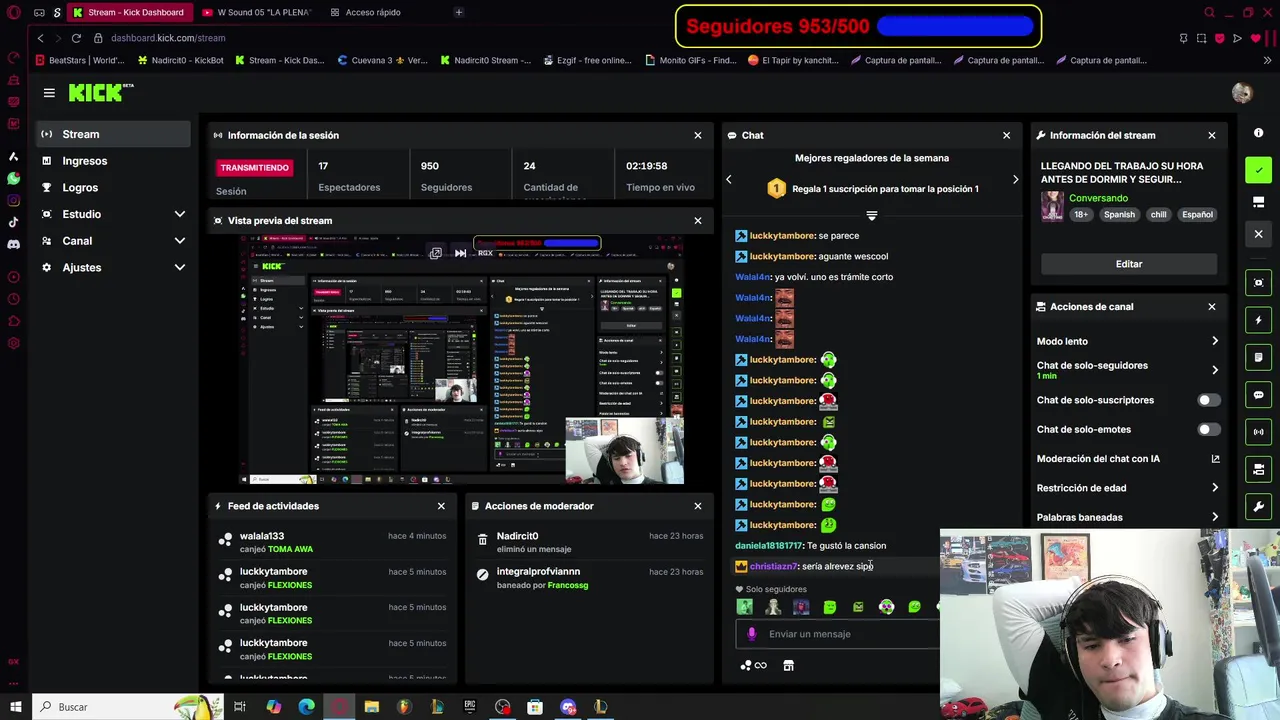
Task: Click the green checkmark sidebar button
Action: click(1258, 170)
